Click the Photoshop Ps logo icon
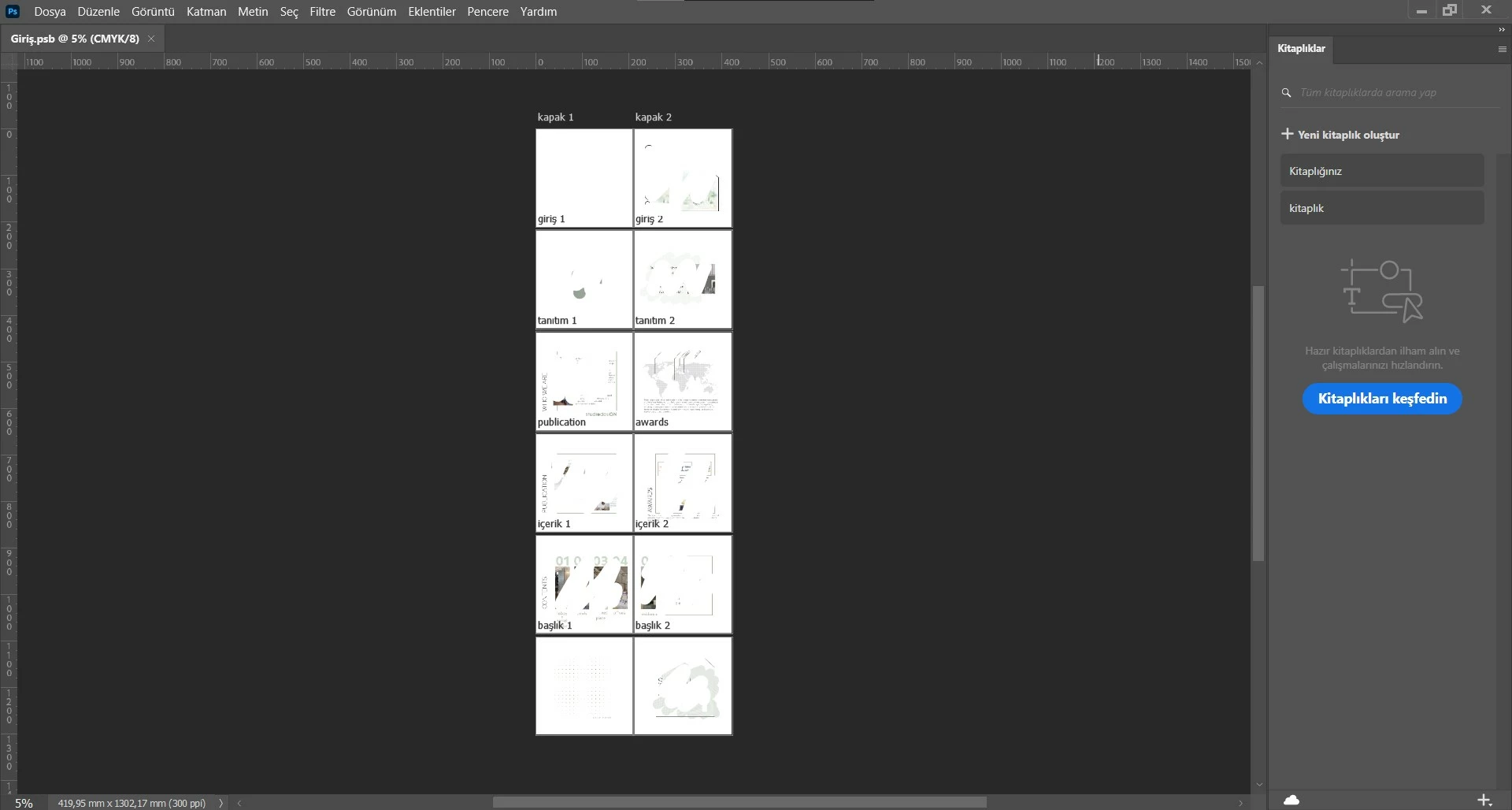 point(13,11)
